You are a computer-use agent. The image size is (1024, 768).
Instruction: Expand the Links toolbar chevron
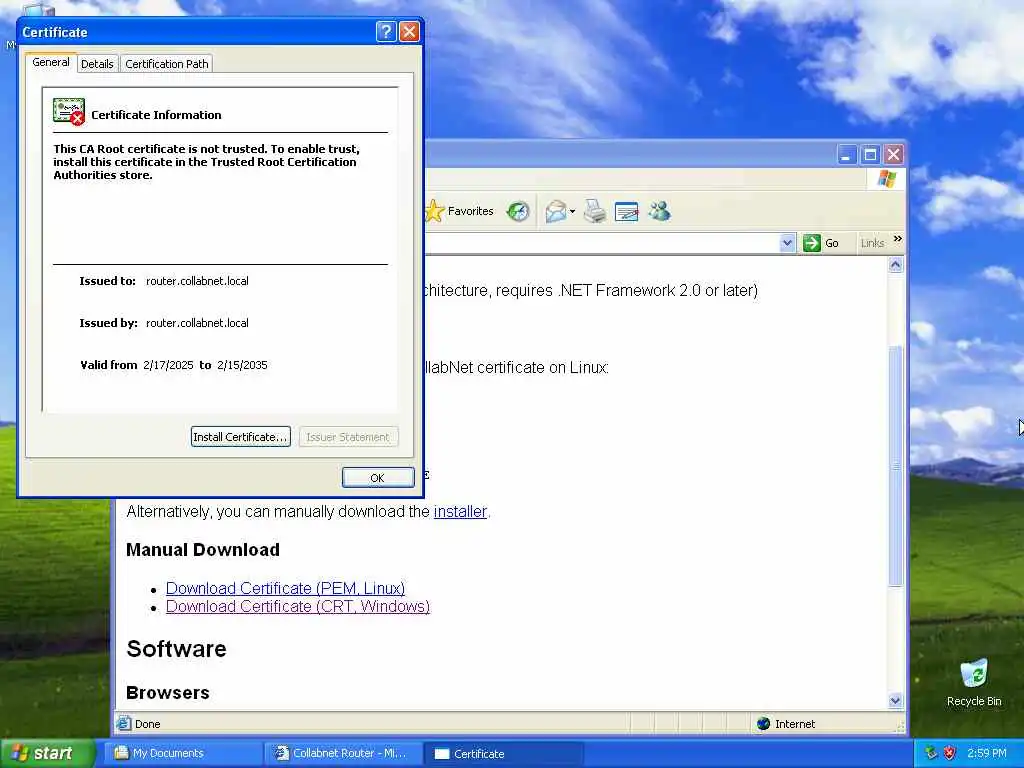click(898, 239)
